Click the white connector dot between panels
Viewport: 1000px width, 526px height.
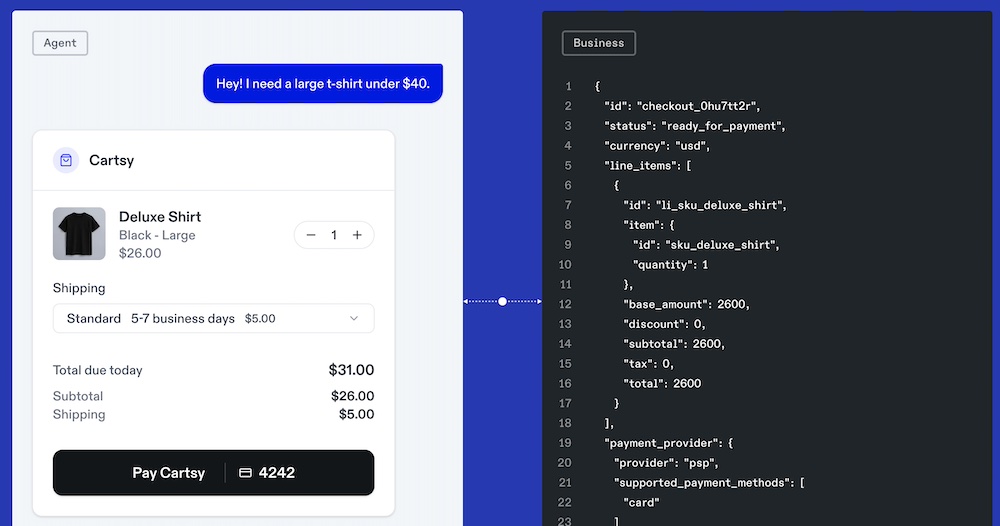tap(502, 301)
